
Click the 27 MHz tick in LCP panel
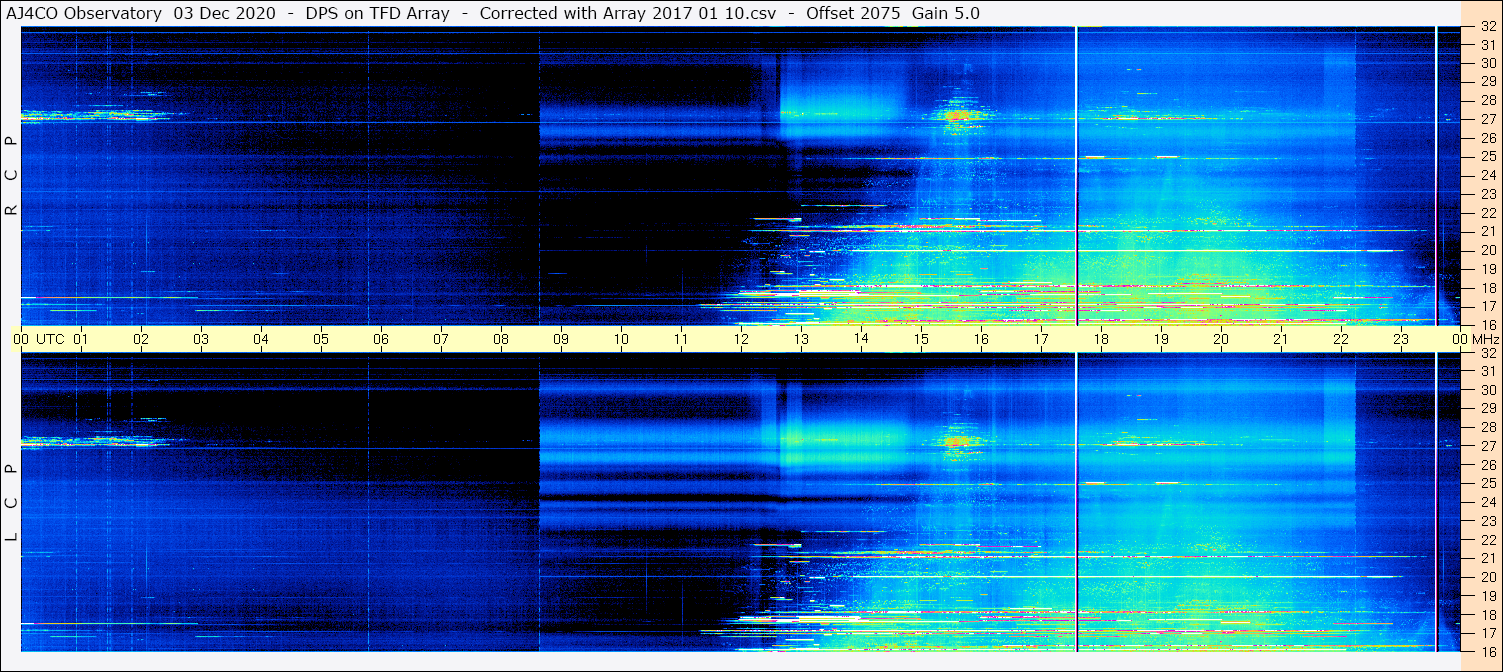(1487, 446)
